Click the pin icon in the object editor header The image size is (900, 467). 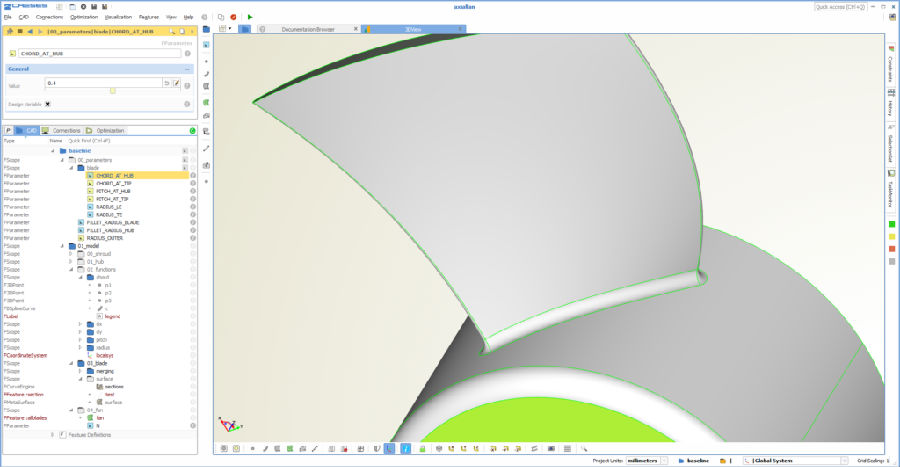10,32
